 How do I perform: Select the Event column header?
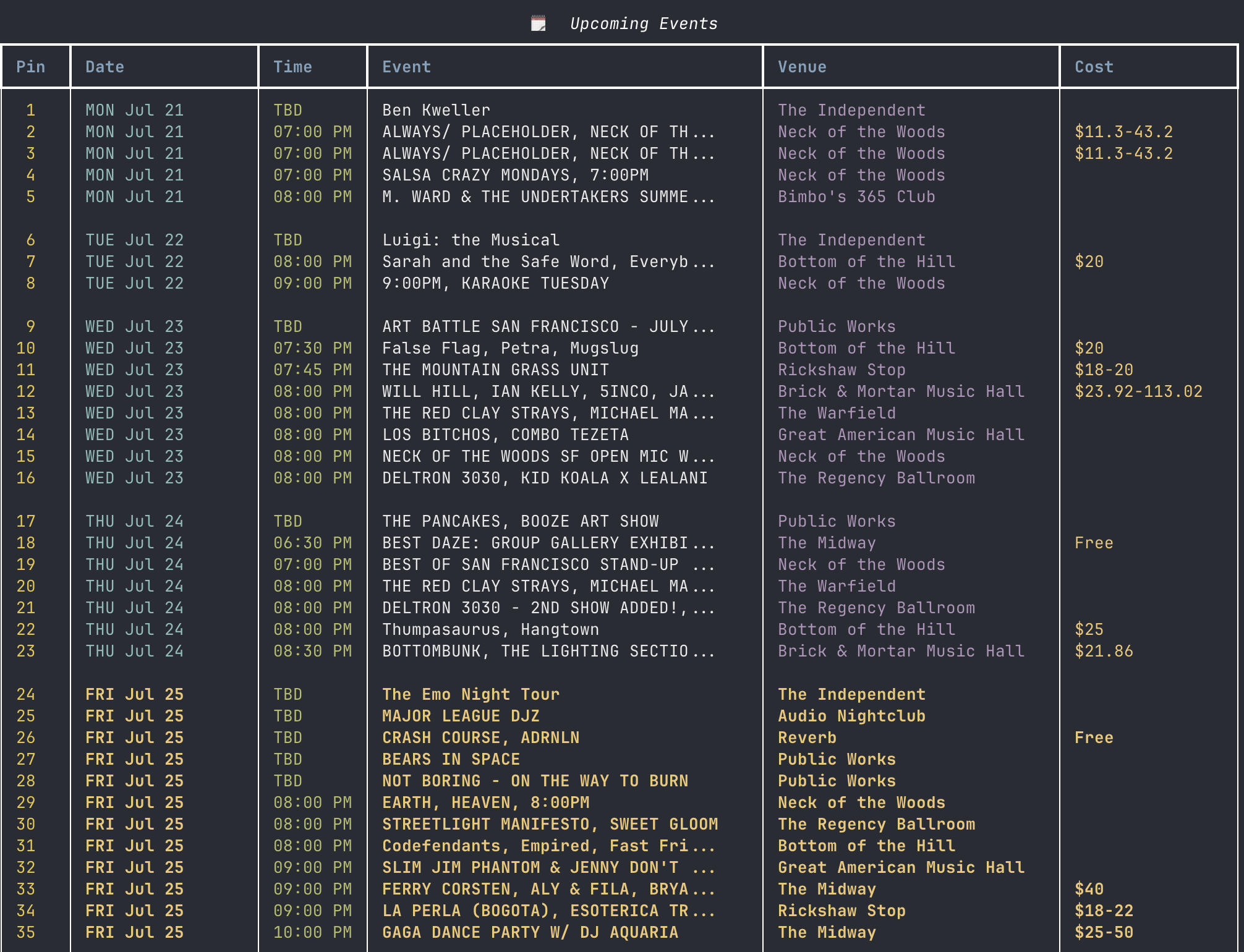[x=406, y=67]
